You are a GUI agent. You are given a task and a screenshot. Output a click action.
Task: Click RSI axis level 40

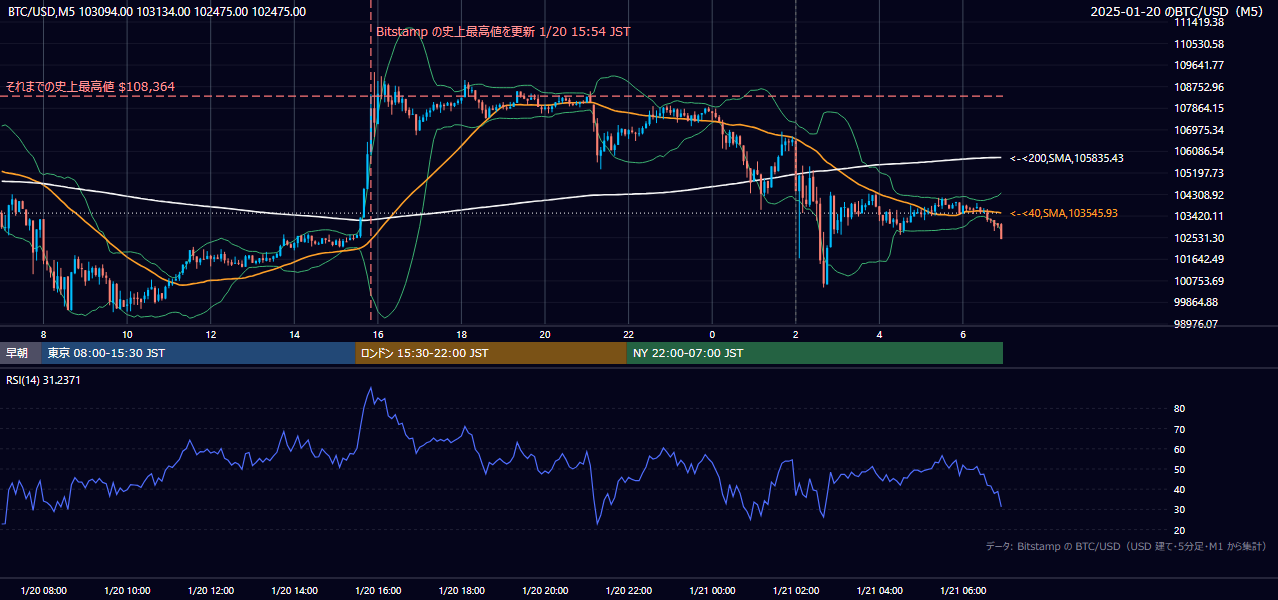click(1179, 490)
